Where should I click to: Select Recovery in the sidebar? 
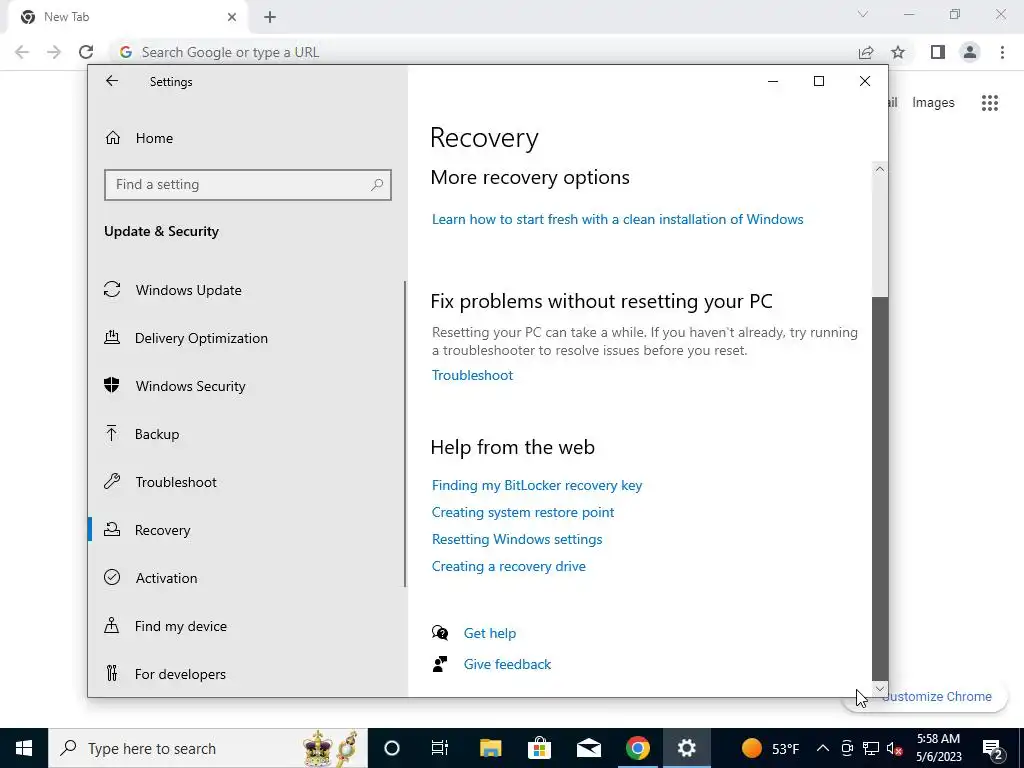(x=163, y=530)
